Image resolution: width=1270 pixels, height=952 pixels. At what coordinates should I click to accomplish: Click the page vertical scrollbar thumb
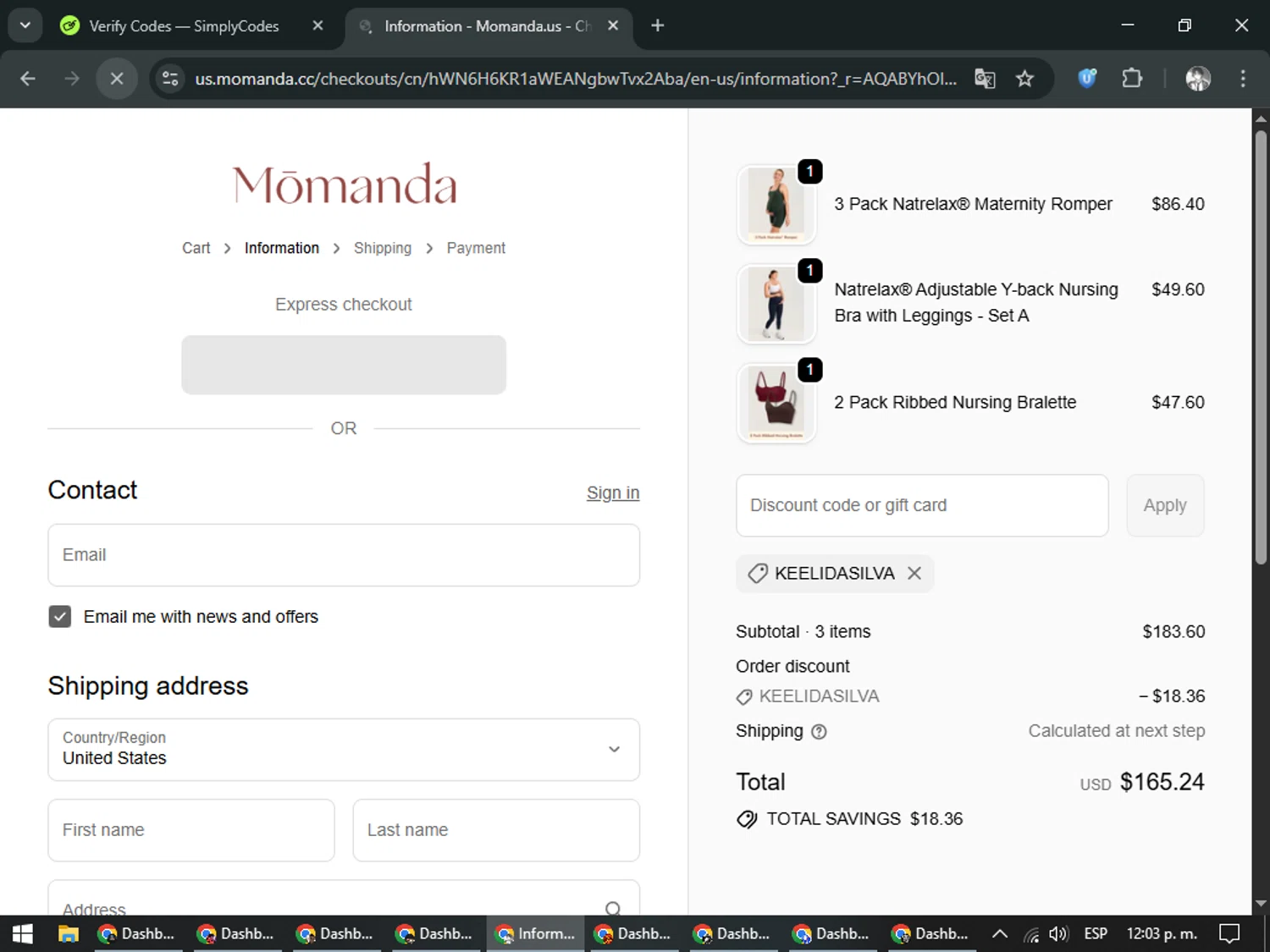tap(1261, 347)
